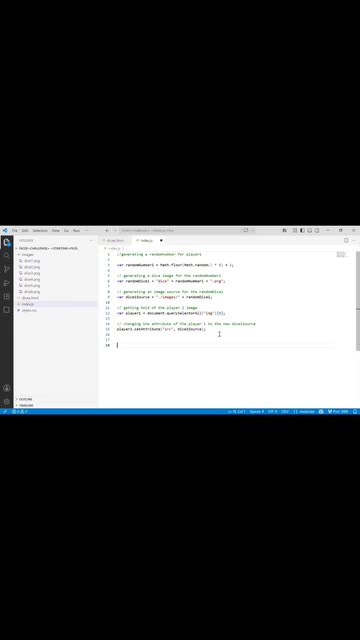360x640 pixels.
Task: Click the Ln/Col position in status bar
Action: point(237,411)
